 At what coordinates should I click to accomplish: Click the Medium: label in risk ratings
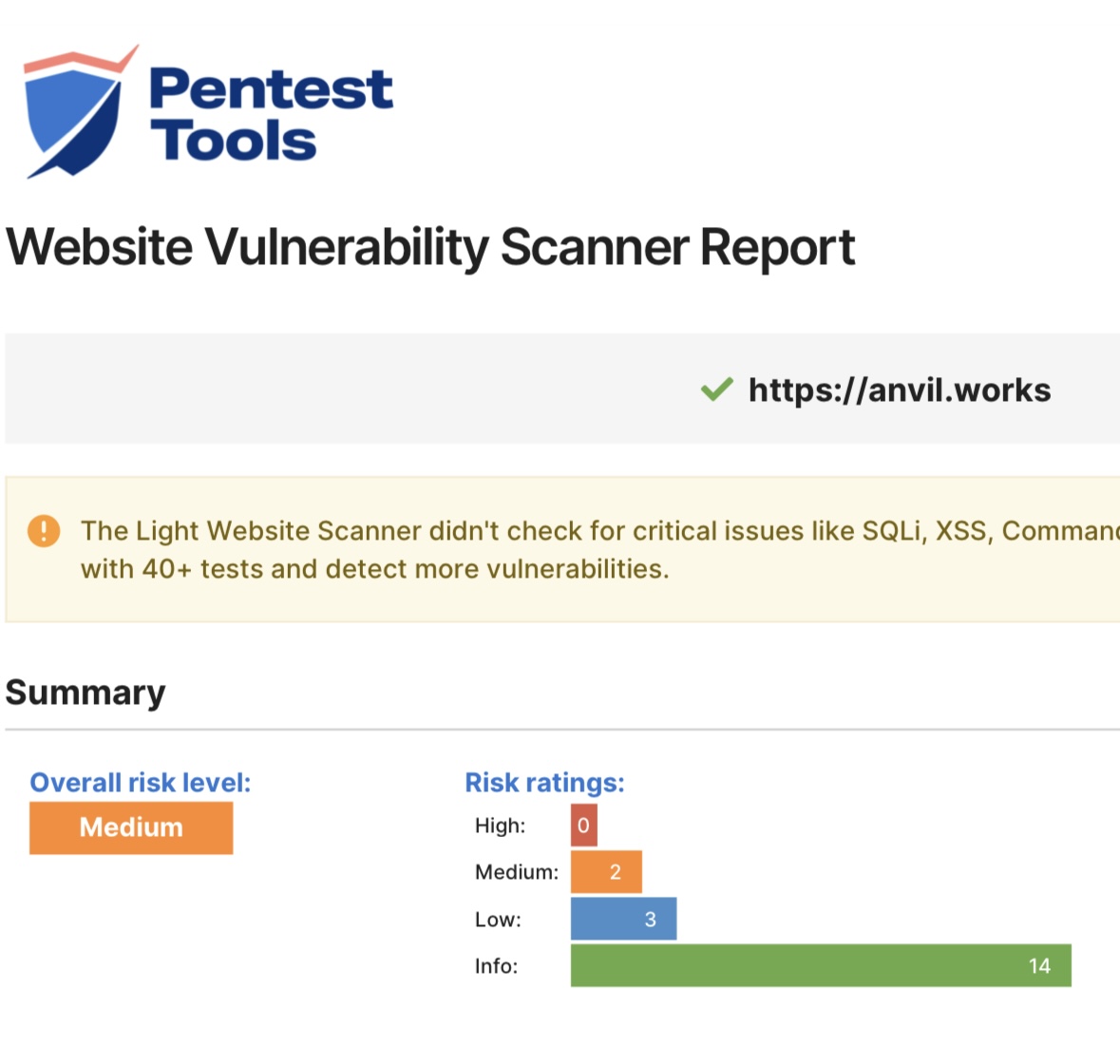[x=517, y=872]
